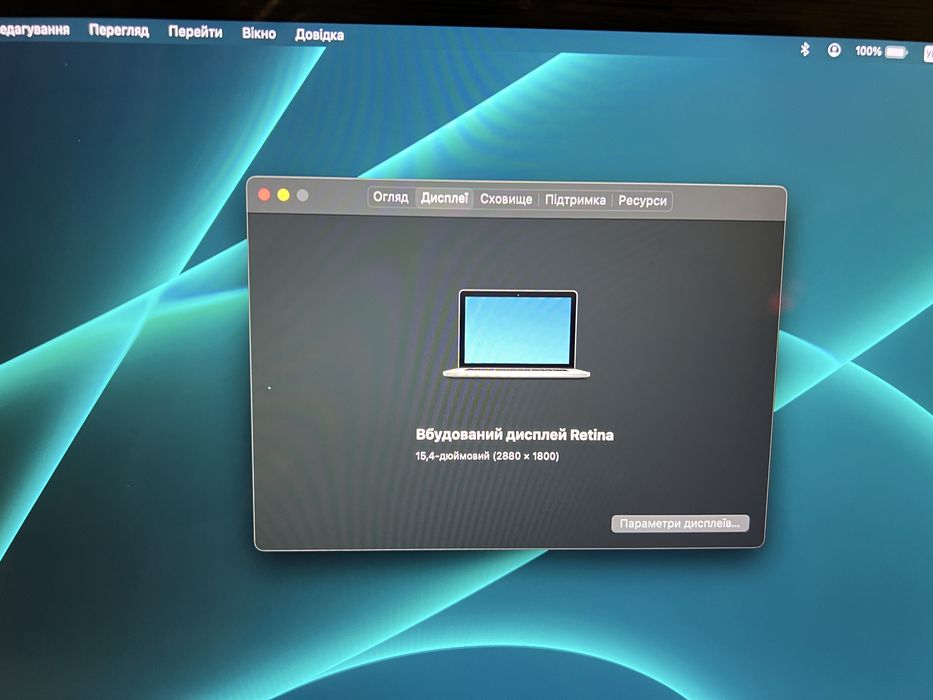Click the Параметри дисплеїв button
This screenshot has height=700, width=933.
click(680, 524)
